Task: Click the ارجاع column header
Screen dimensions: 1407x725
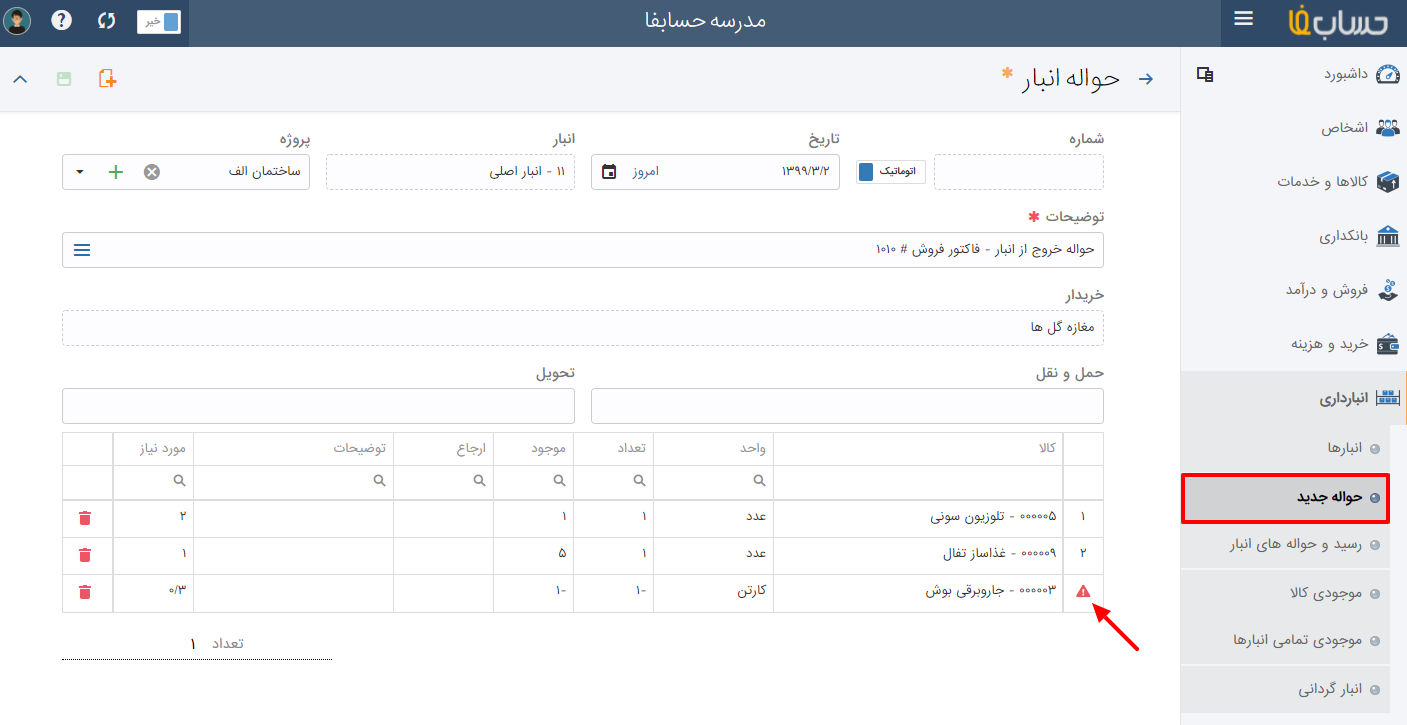Action: pos(444,449)
